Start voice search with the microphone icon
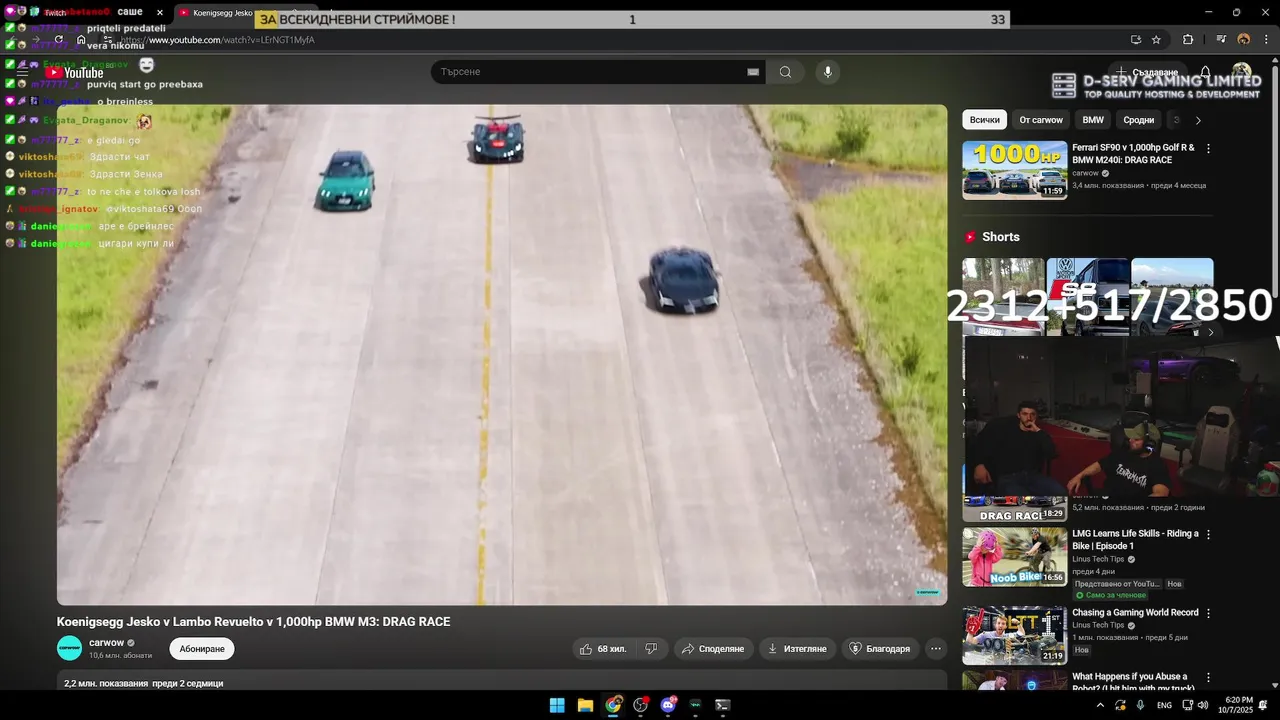This screenshot has width=1280, height=720. (827, 72)
